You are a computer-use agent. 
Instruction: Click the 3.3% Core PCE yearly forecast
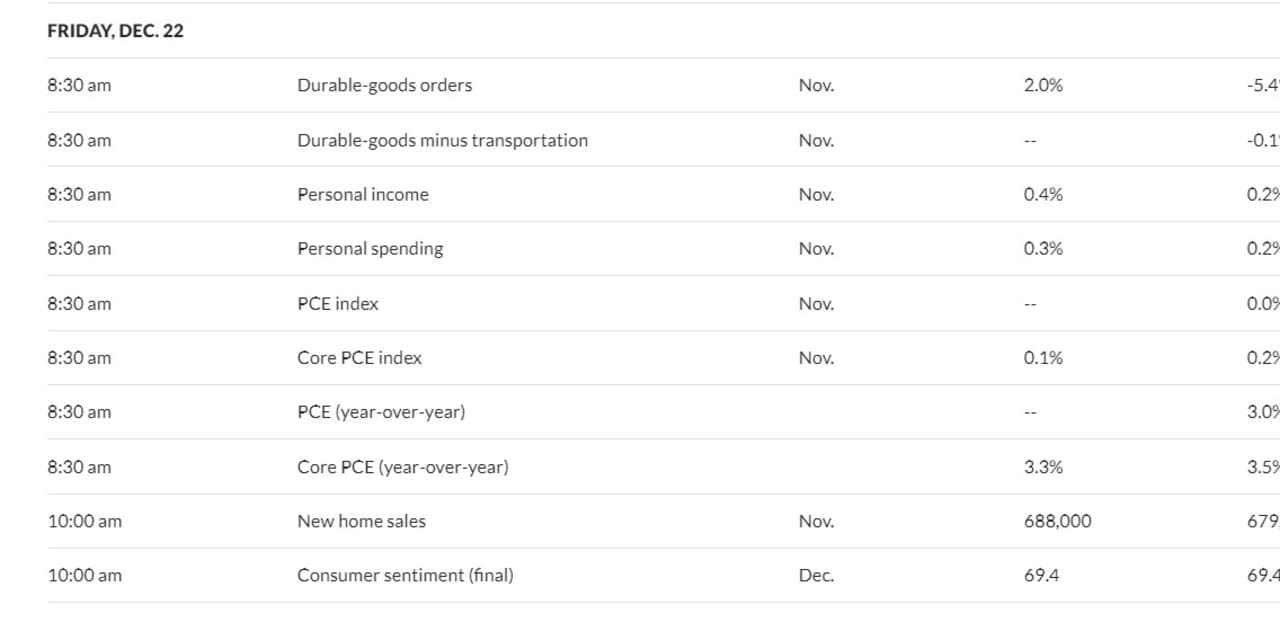click(1043, 467)
